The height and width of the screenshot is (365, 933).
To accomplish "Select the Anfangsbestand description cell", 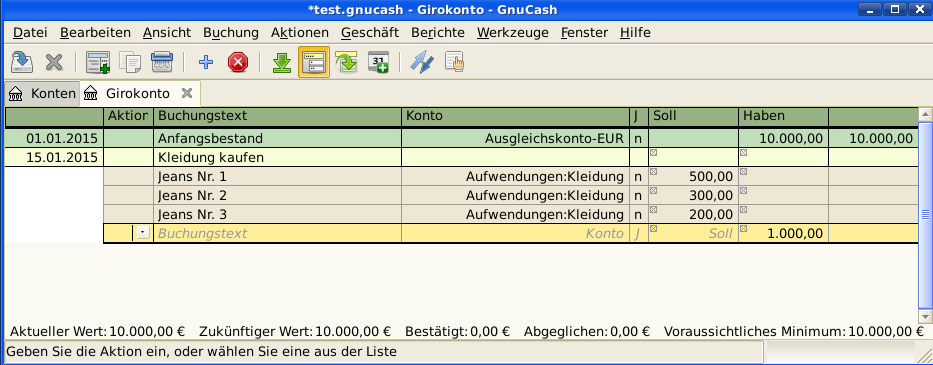I will (x=277, y=139).
